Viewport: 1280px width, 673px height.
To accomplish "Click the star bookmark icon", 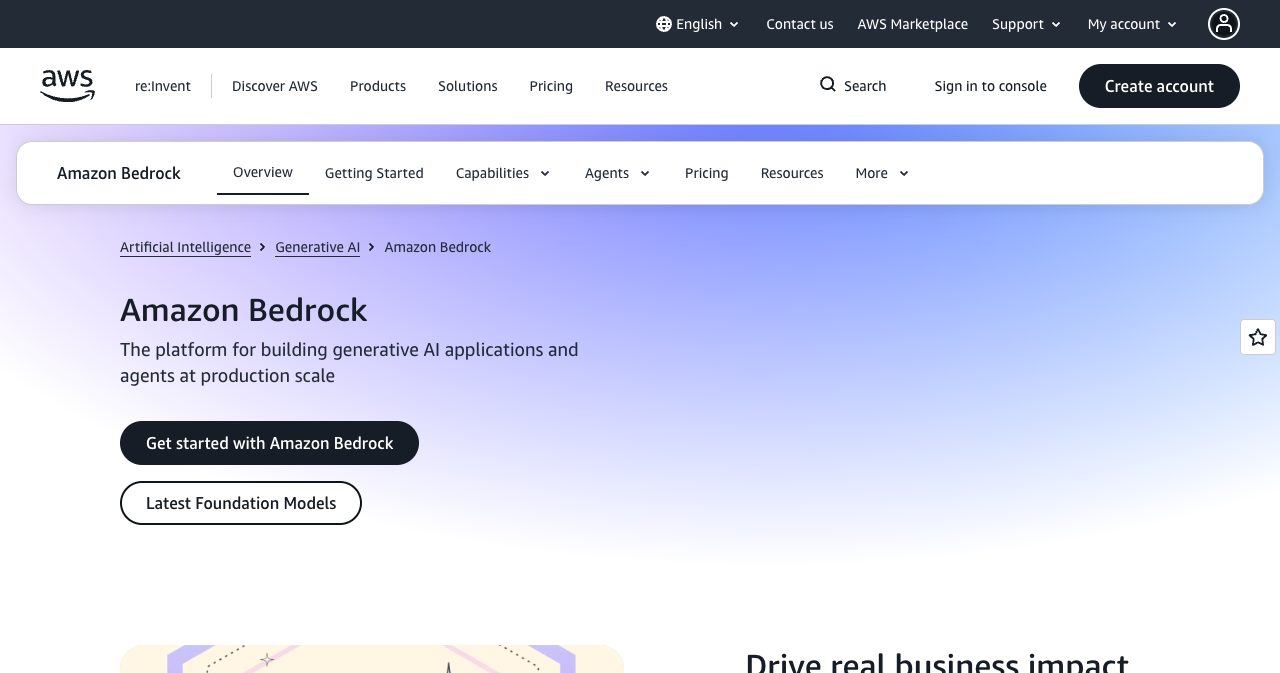I will (1258, 337).
